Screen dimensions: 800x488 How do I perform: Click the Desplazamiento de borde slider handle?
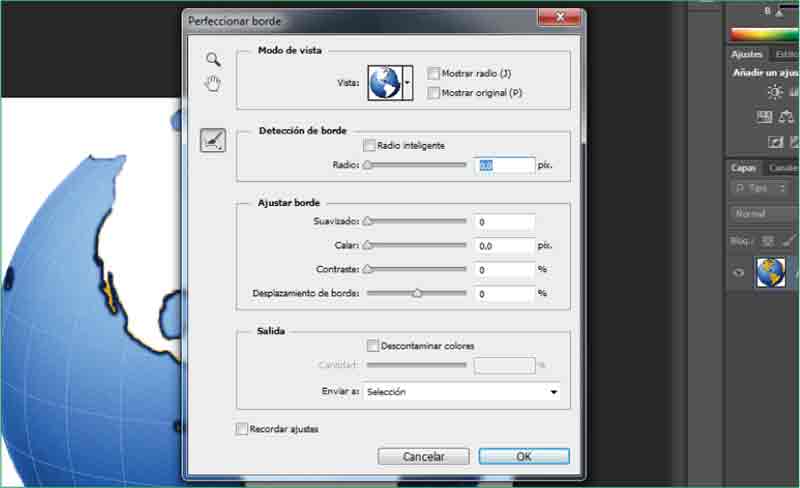pyautogui.click(x=417, y=294)
